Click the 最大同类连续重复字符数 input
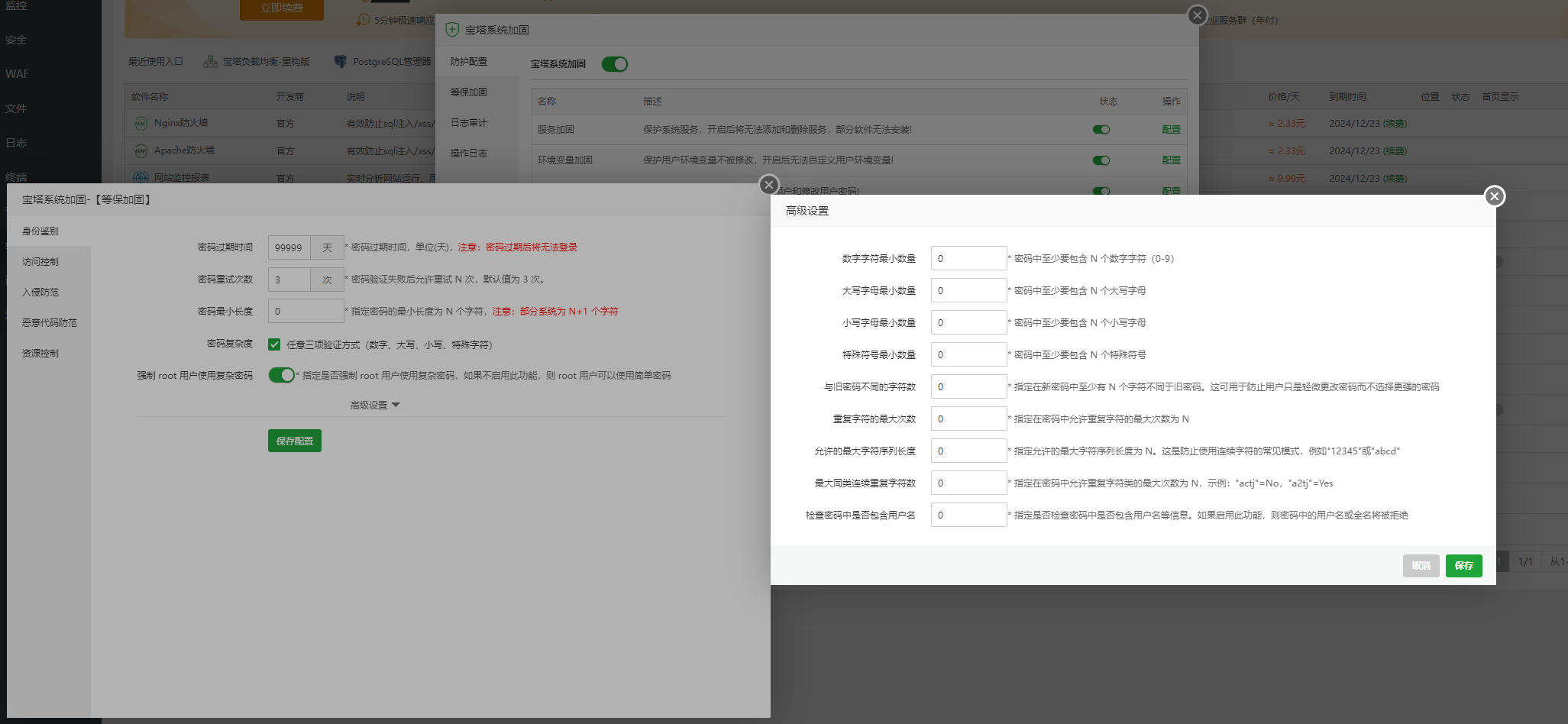This screenshot has width=1568, height=724. coord(968,483)
